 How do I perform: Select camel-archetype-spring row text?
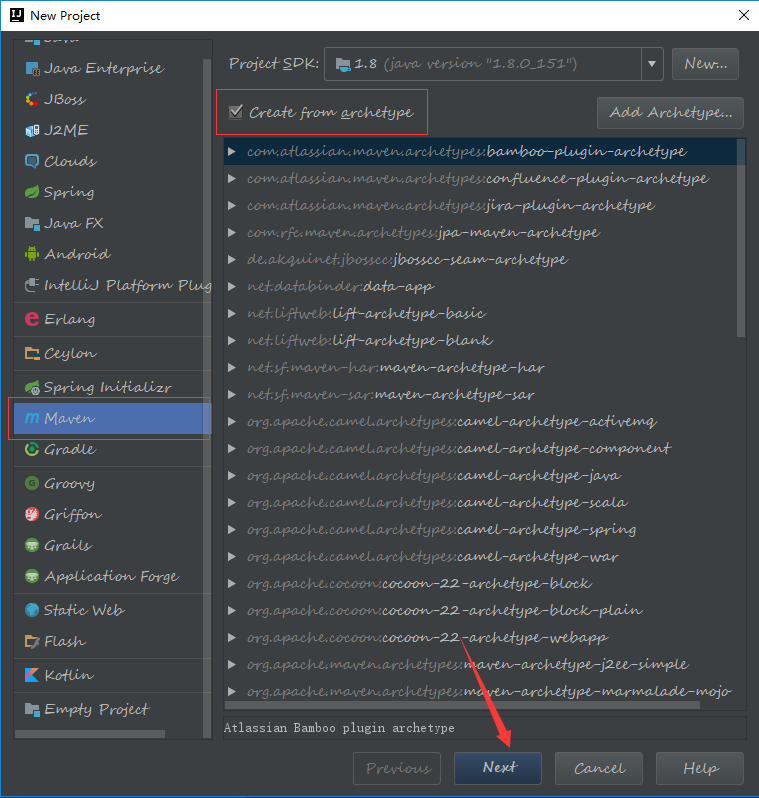pyautogui.click(x=442, y=529)
